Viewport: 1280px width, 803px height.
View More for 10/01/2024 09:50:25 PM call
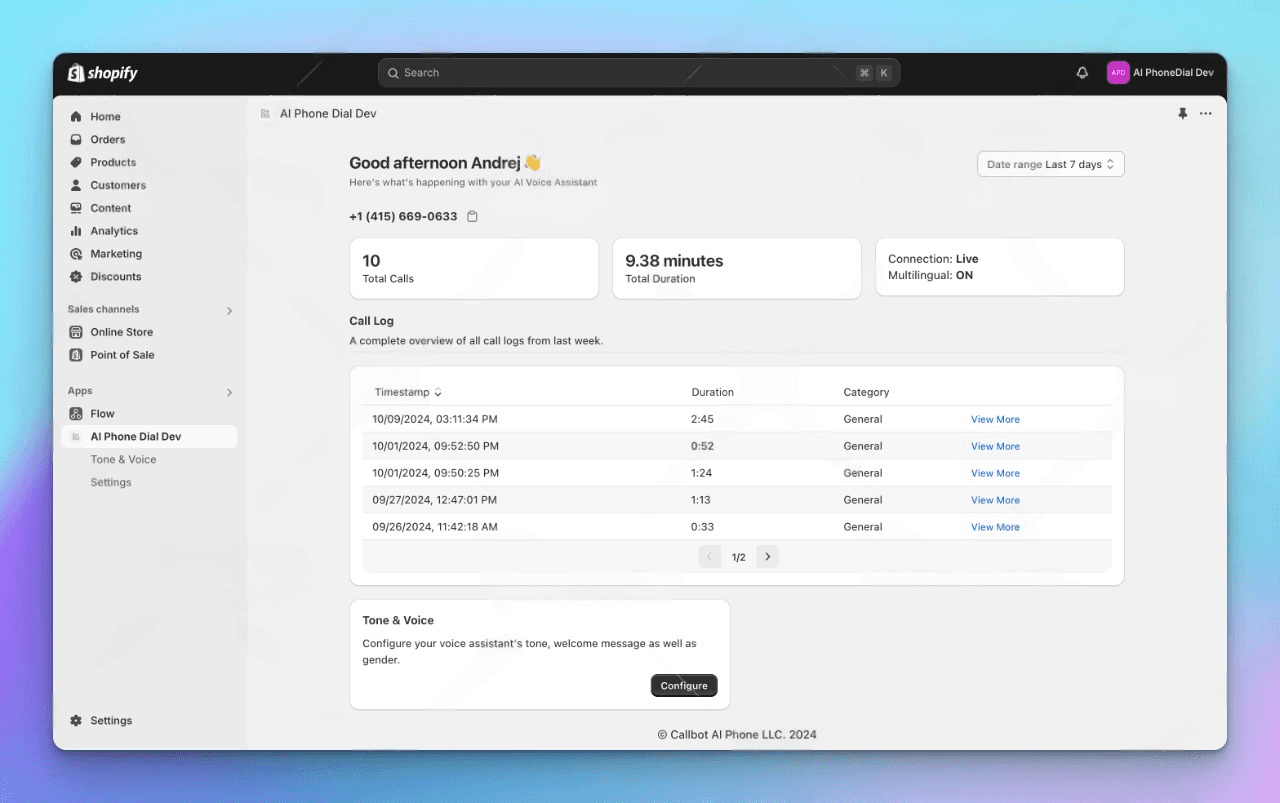995,474
